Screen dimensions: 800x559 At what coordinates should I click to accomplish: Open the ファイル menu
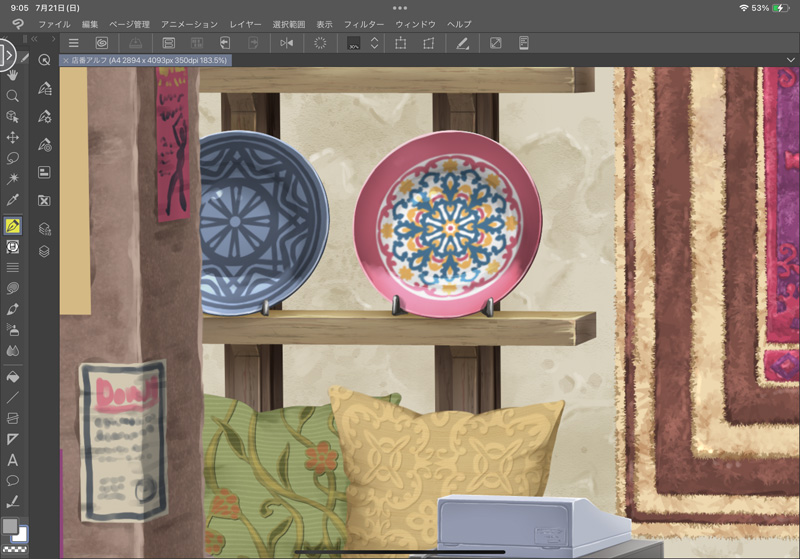pyautogui.click(x=54, y=23)
